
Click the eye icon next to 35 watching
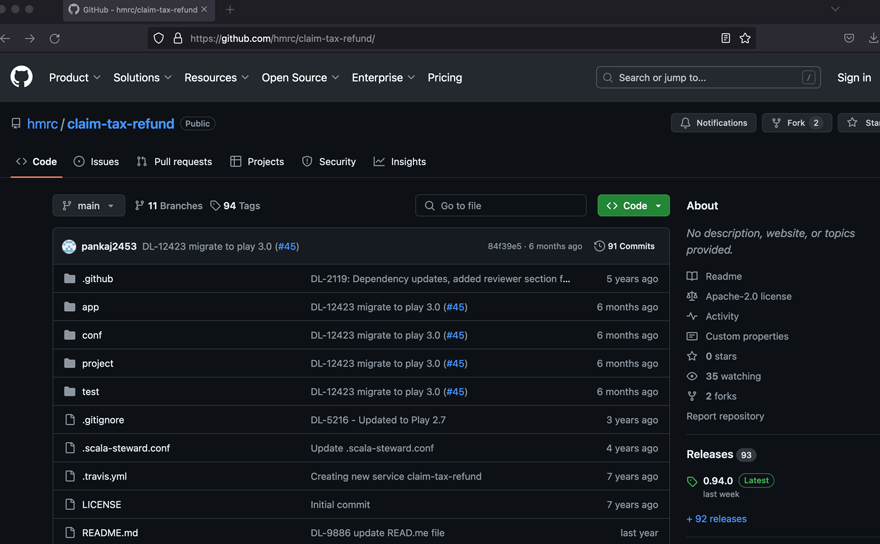[x=692, y=376]
